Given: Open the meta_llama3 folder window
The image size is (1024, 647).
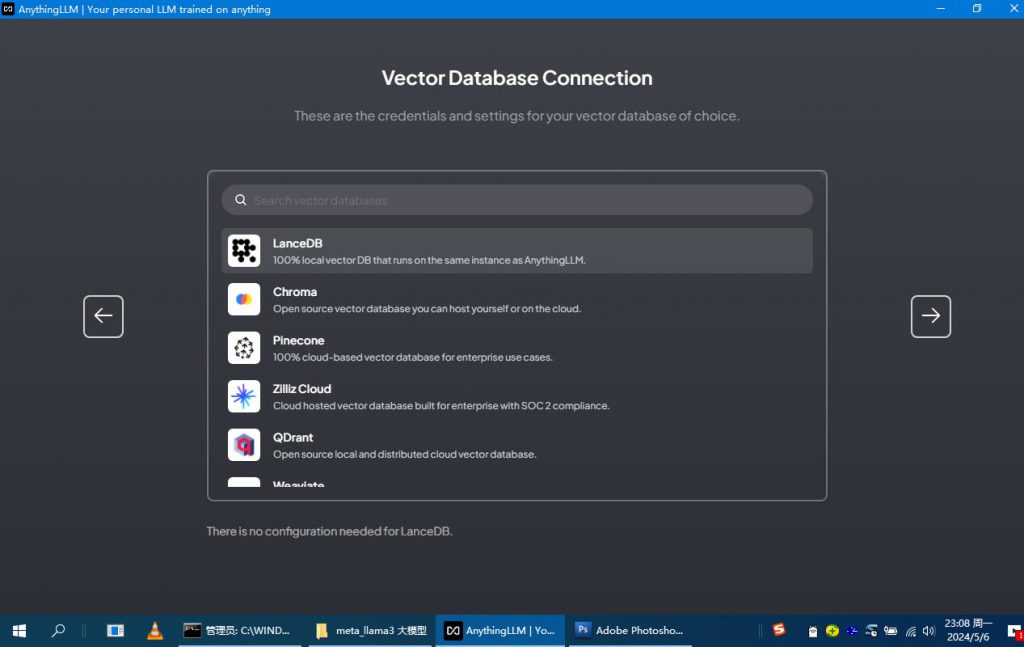Looking at the screenshot, I should [371, 631].
